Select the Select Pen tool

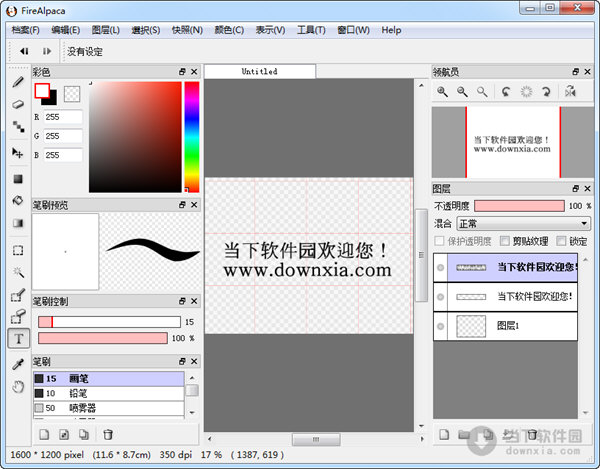pos(18,295)
